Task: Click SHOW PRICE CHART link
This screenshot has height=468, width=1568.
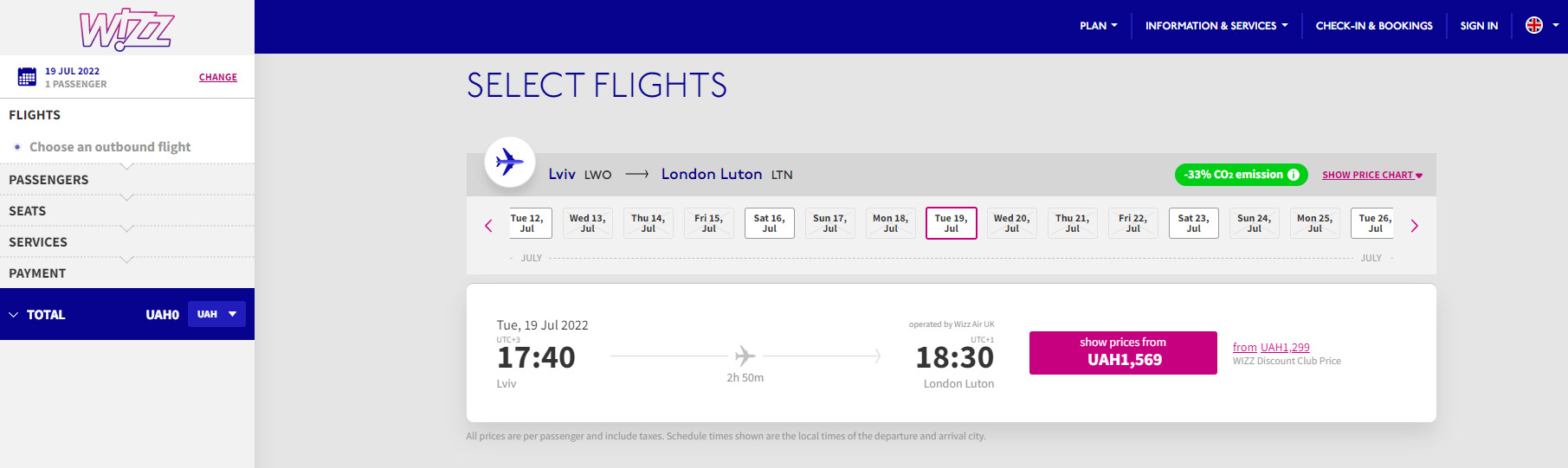Action: [x=1372, y=175]
